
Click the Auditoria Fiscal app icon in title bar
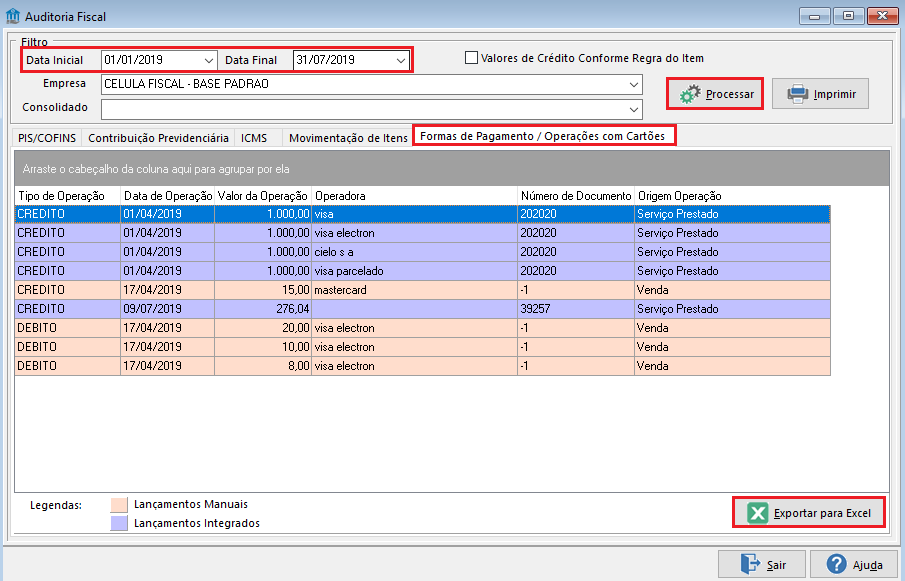click(12, 16)
